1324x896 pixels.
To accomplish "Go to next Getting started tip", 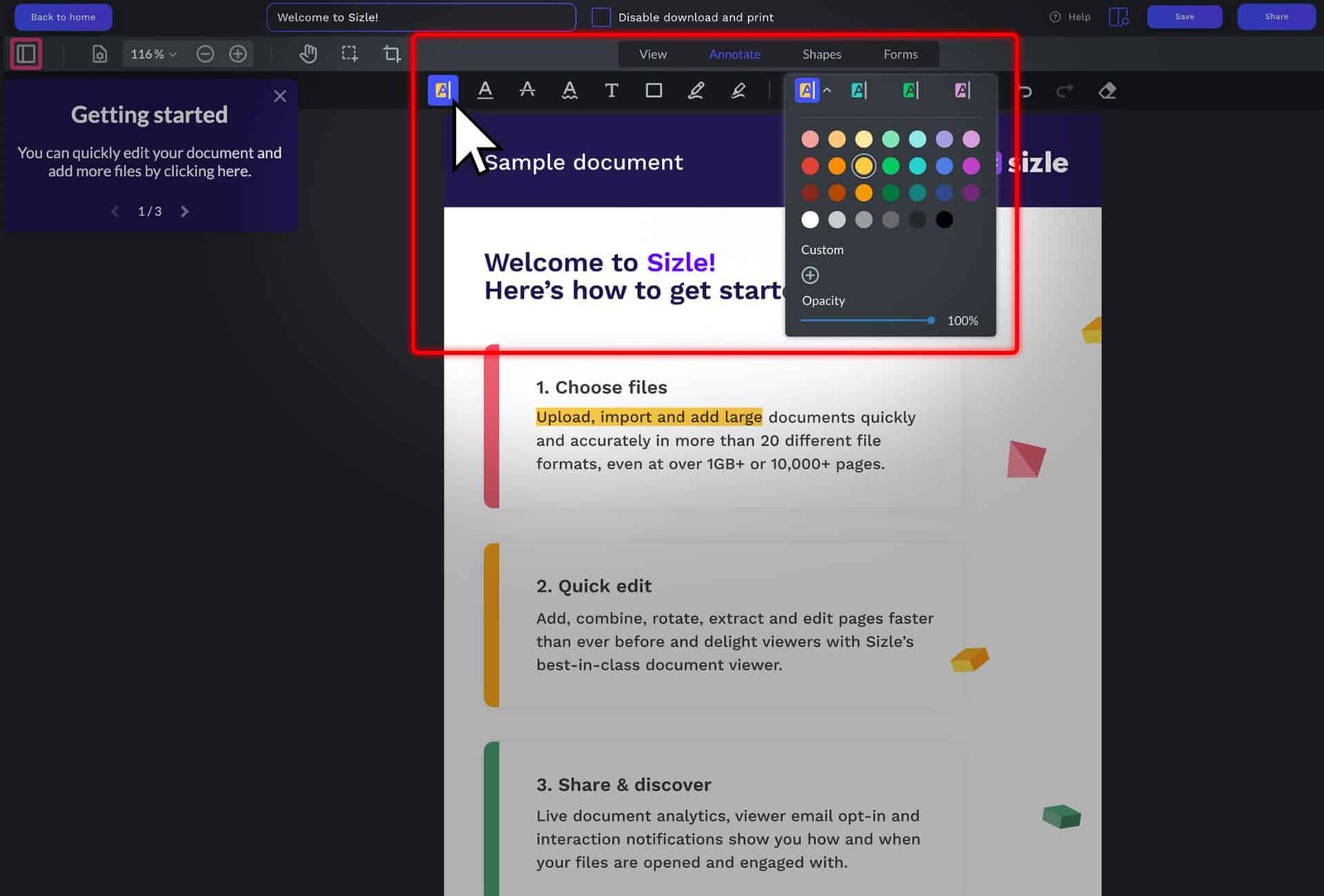I will click(185, 212).
